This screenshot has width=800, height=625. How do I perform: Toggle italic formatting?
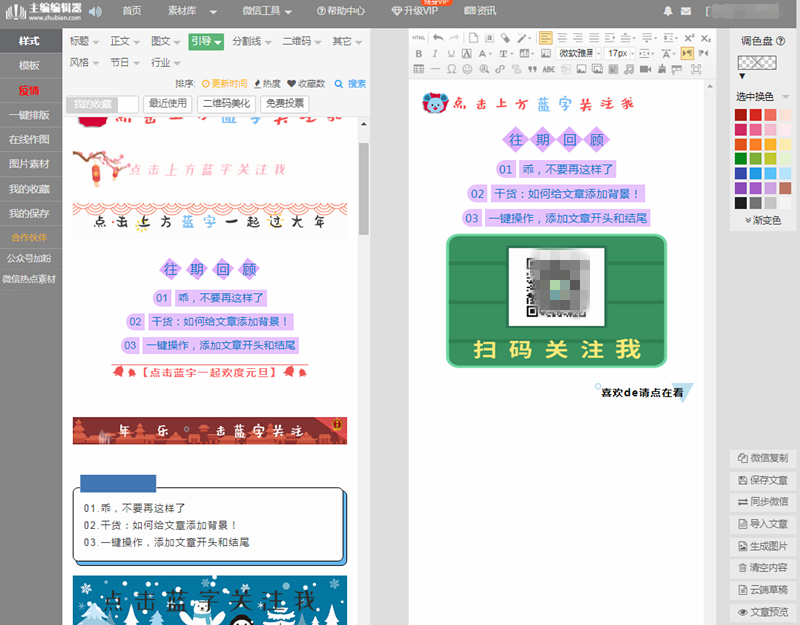point(435,54)
